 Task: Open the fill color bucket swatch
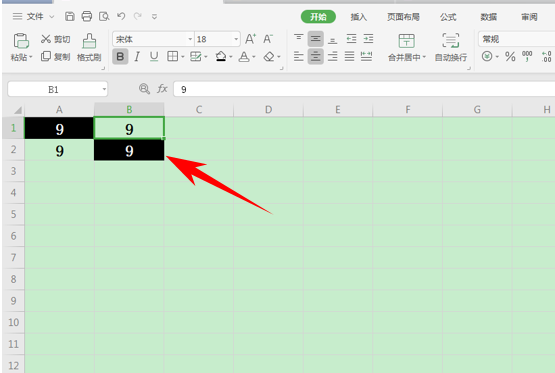pos(221,57)
